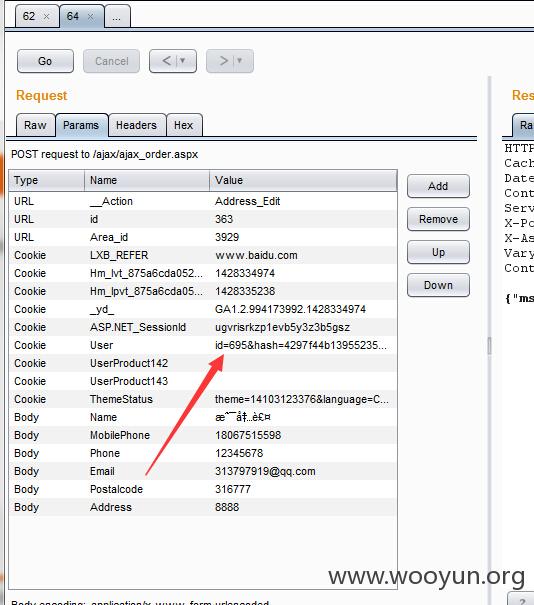Select repeater tab 64
The height and width of the screenshot is (605, 534).
[x=73, y=16]
